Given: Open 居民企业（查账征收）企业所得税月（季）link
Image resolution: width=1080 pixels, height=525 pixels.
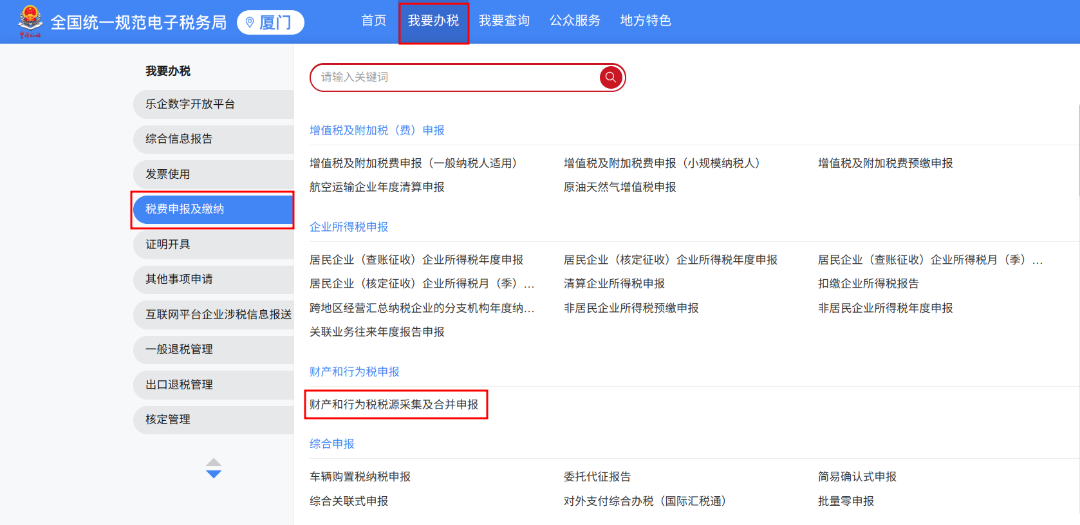Looking at the screenshot, I should [930, 260].
